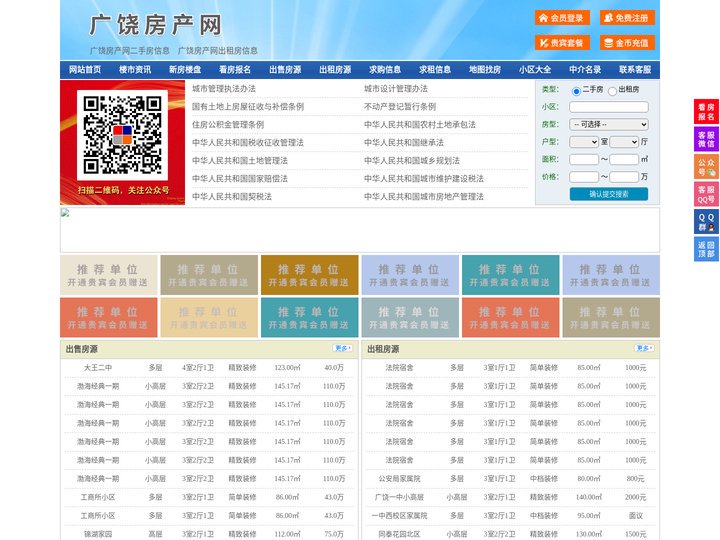The image size is (720, 540).
Task: Open 联系客服 navigation item
Action: 635,70
